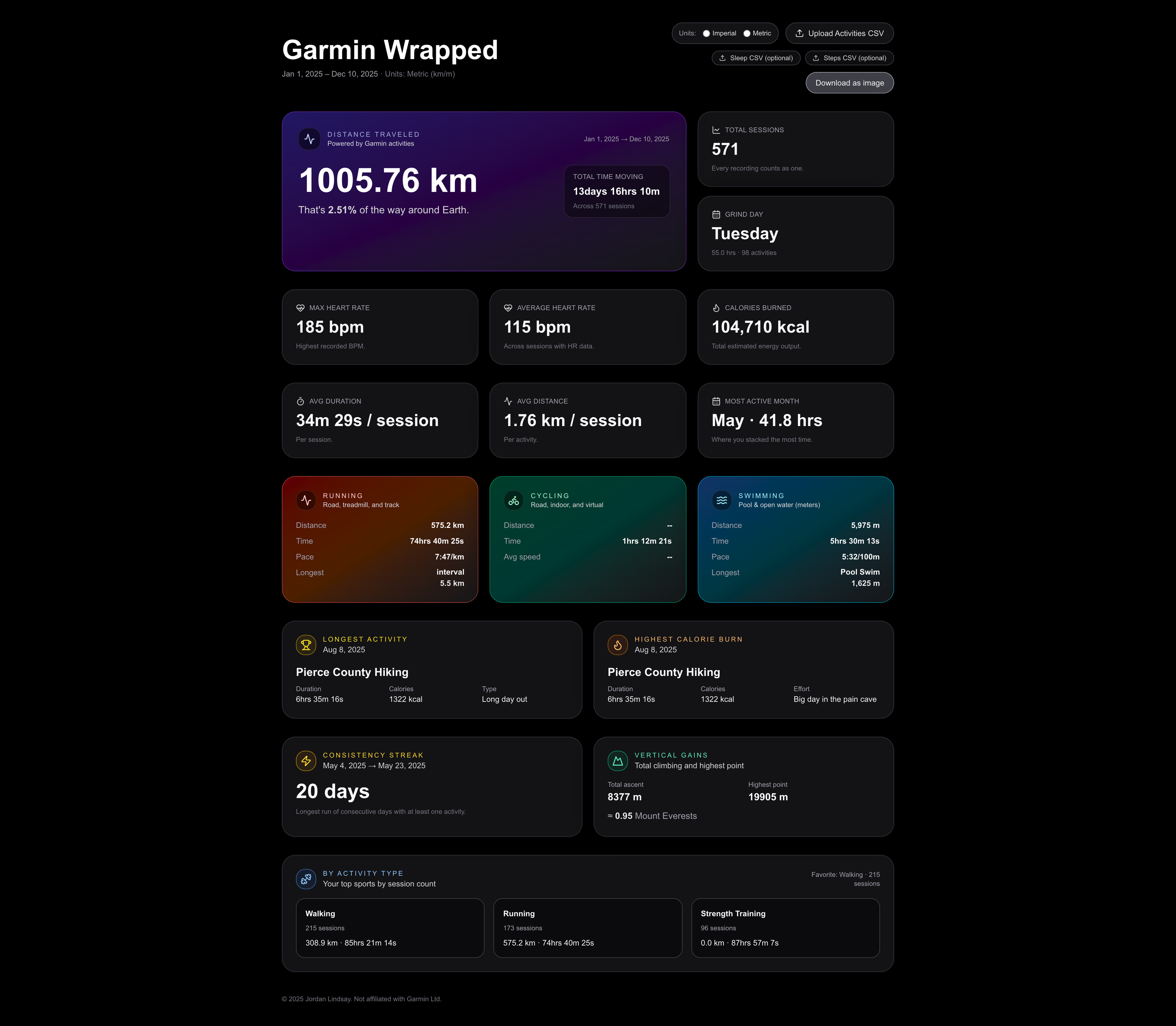
Task: Click the Grind Day calendar icon
Action: point(716,215)
